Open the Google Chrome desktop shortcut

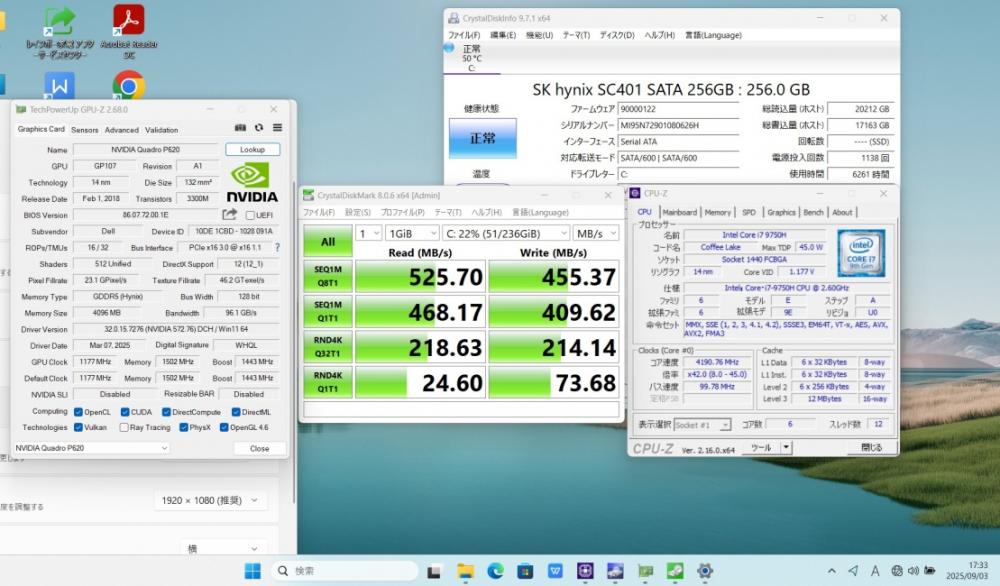click(x=129, y=85)
